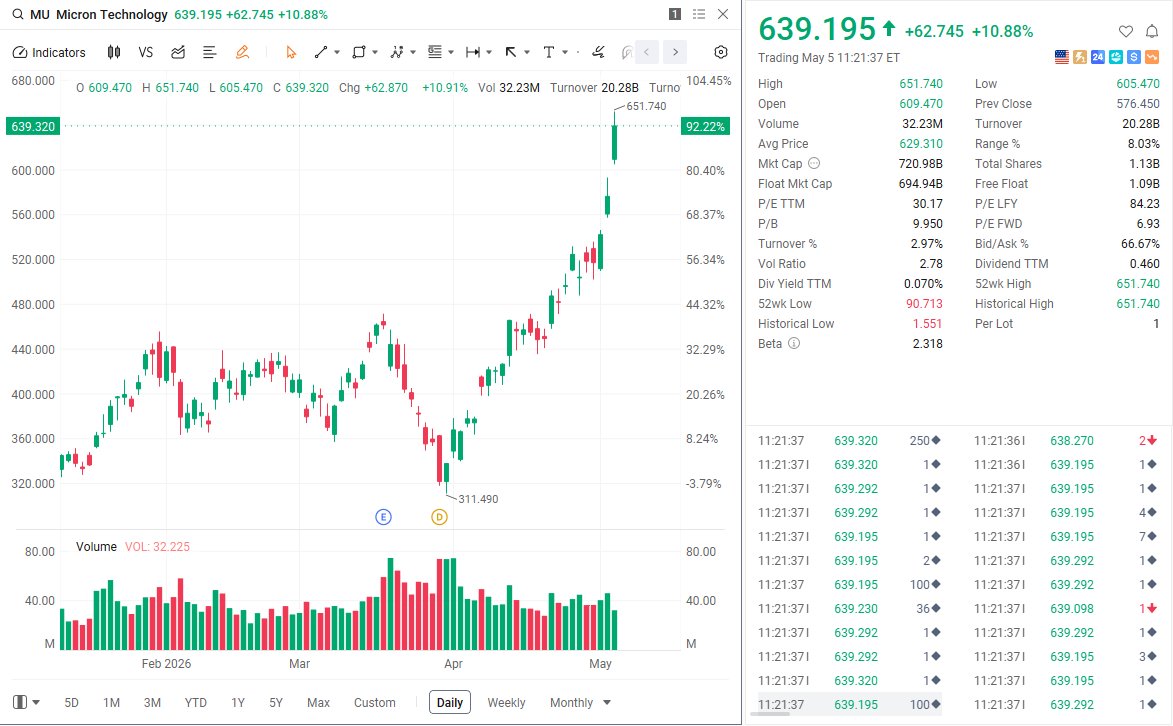Click the 92.22% percent axis label
The image size is (1173, 726).
(705, 126)
